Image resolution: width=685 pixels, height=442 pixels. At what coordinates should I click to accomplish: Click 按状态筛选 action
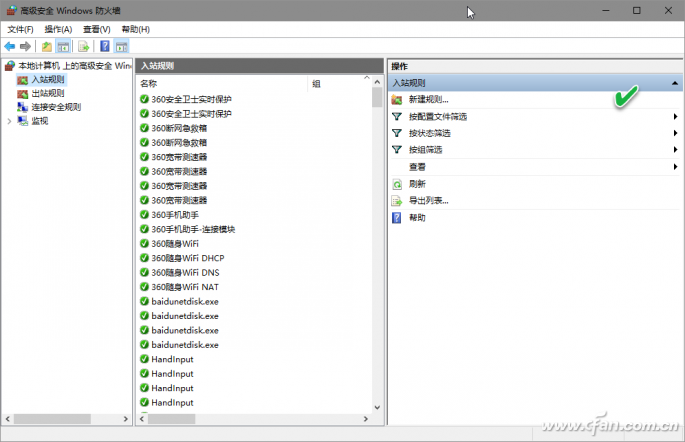click(x=429, y=133)
